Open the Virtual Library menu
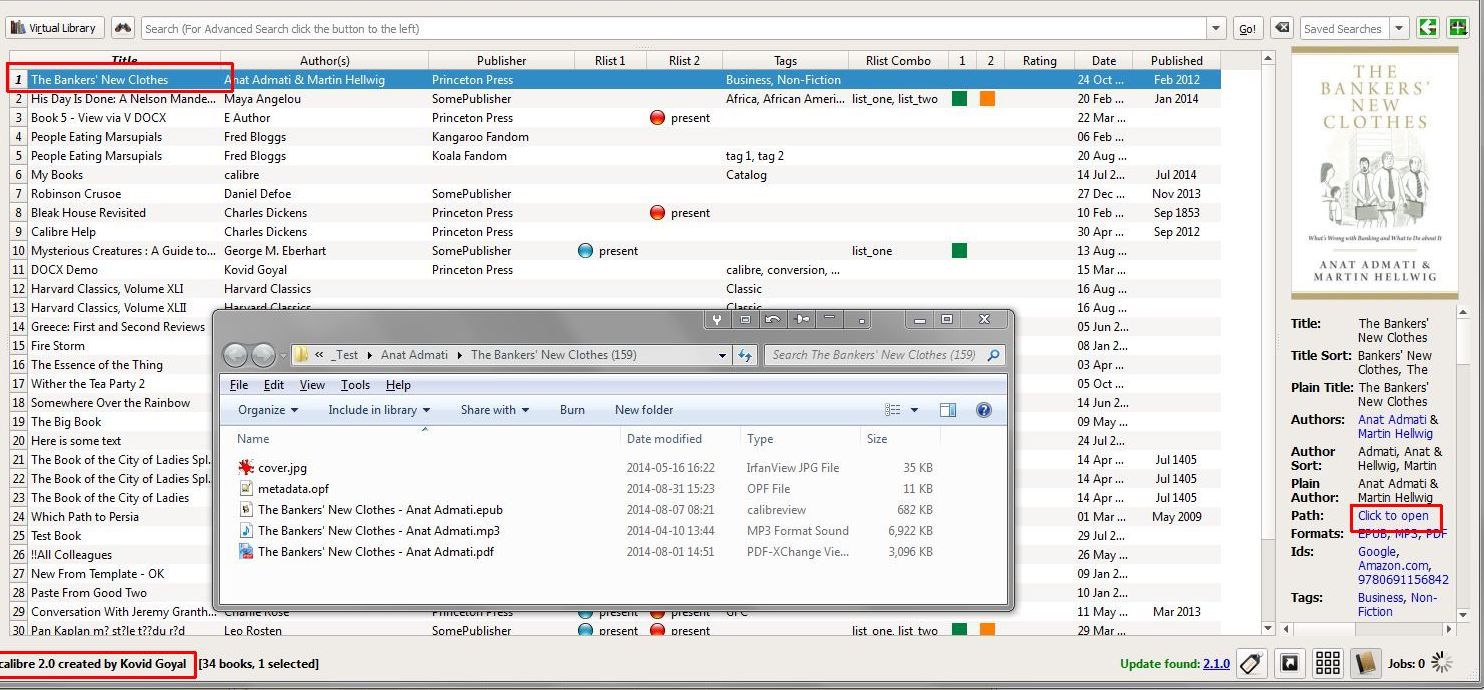 click(53, 28)
